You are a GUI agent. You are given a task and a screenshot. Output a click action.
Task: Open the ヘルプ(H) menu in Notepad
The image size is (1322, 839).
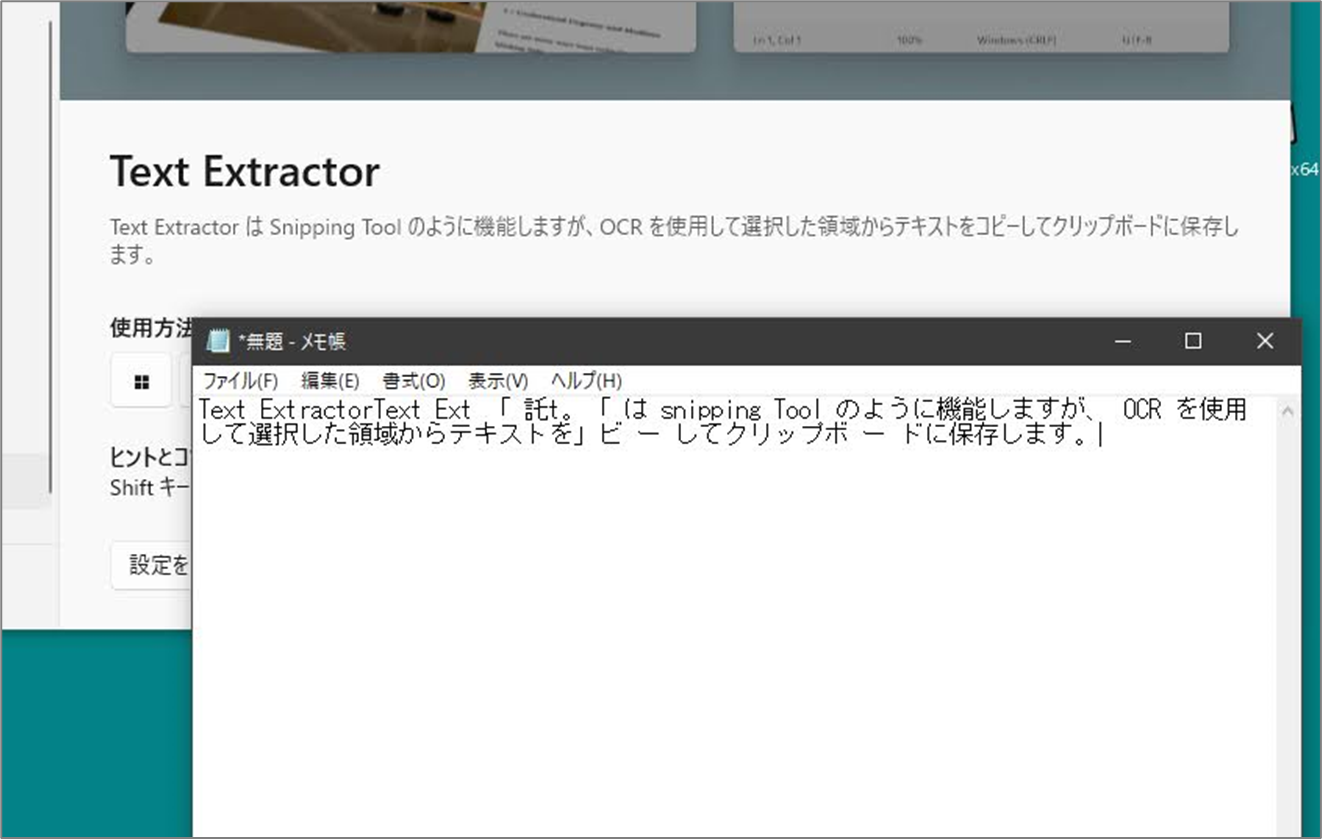point(585,380)
